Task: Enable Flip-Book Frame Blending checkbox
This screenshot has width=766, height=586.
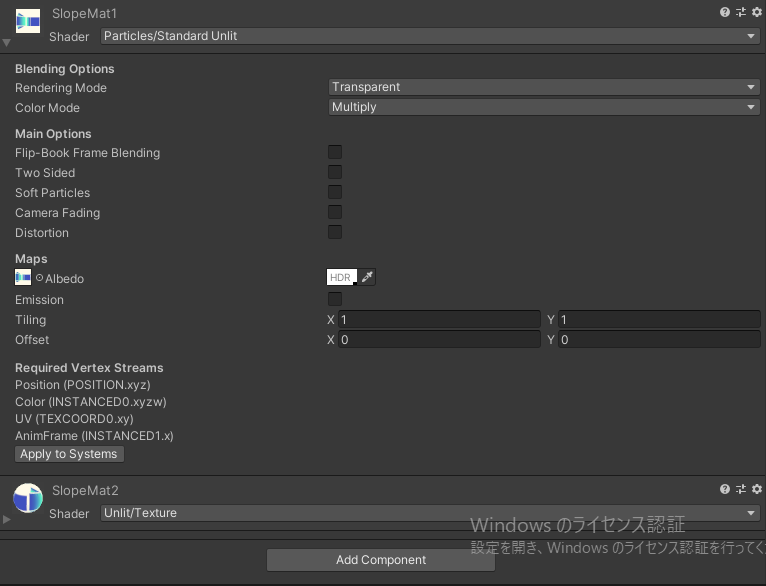Action: 335,152
